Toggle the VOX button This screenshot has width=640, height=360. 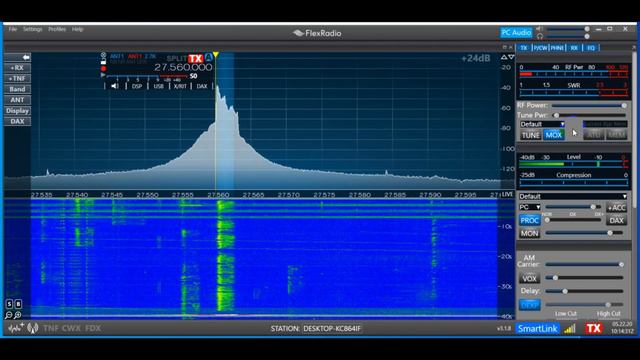(x=529, y=279)
